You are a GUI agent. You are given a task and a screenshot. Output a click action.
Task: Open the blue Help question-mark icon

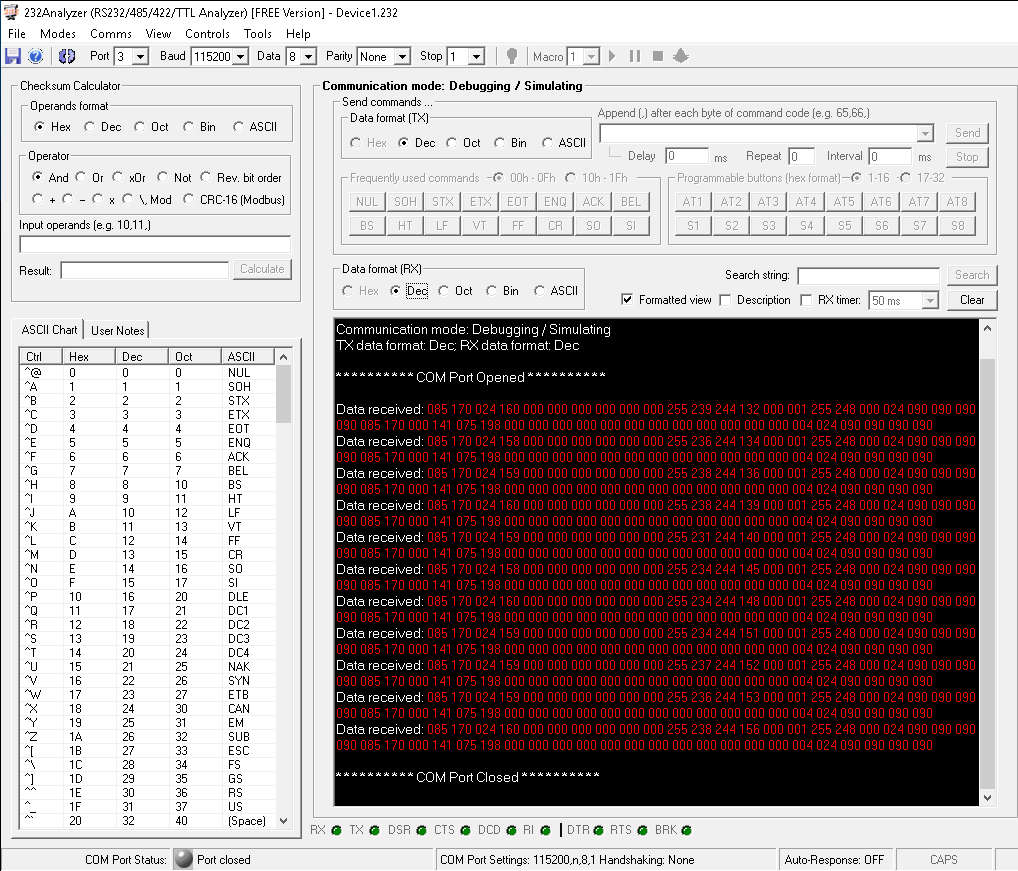tap(36, 56)
